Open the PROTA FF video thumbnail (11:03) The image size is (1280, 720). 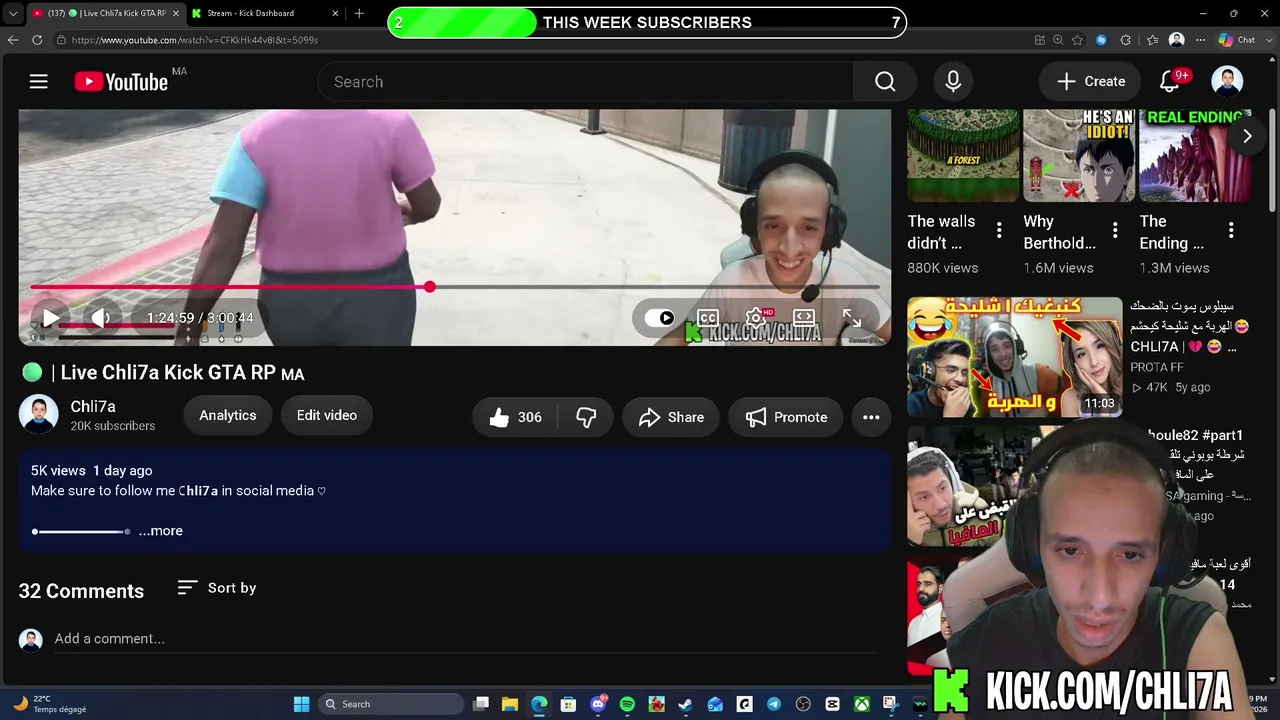coord(1015,357)
